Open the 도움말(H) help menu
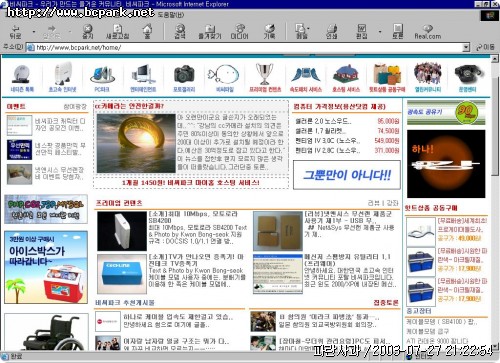This screenshot has width=500, height=363. coord(170,15)
